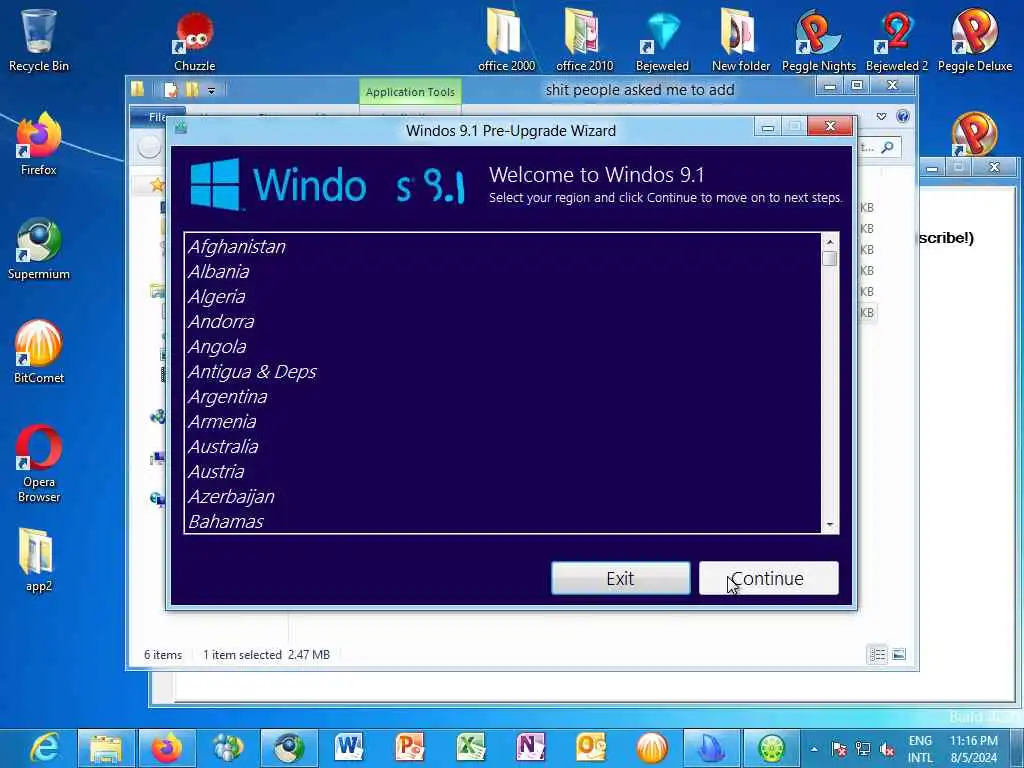This screenshot has width=1024, height=768.
Task: Launch the Bejeweled 2 shortcut
Action: tap(897, 40)
